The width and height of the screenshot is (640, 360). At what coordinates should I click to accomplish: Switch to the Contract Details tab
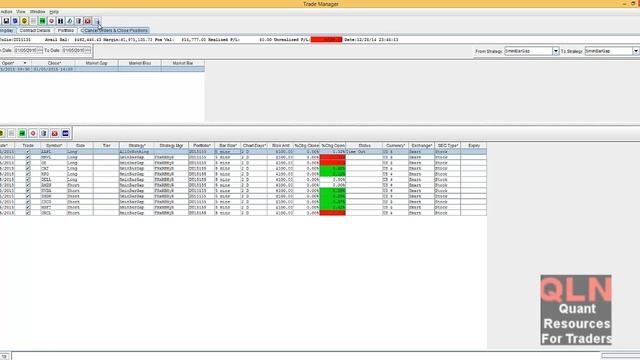(35, 31)
